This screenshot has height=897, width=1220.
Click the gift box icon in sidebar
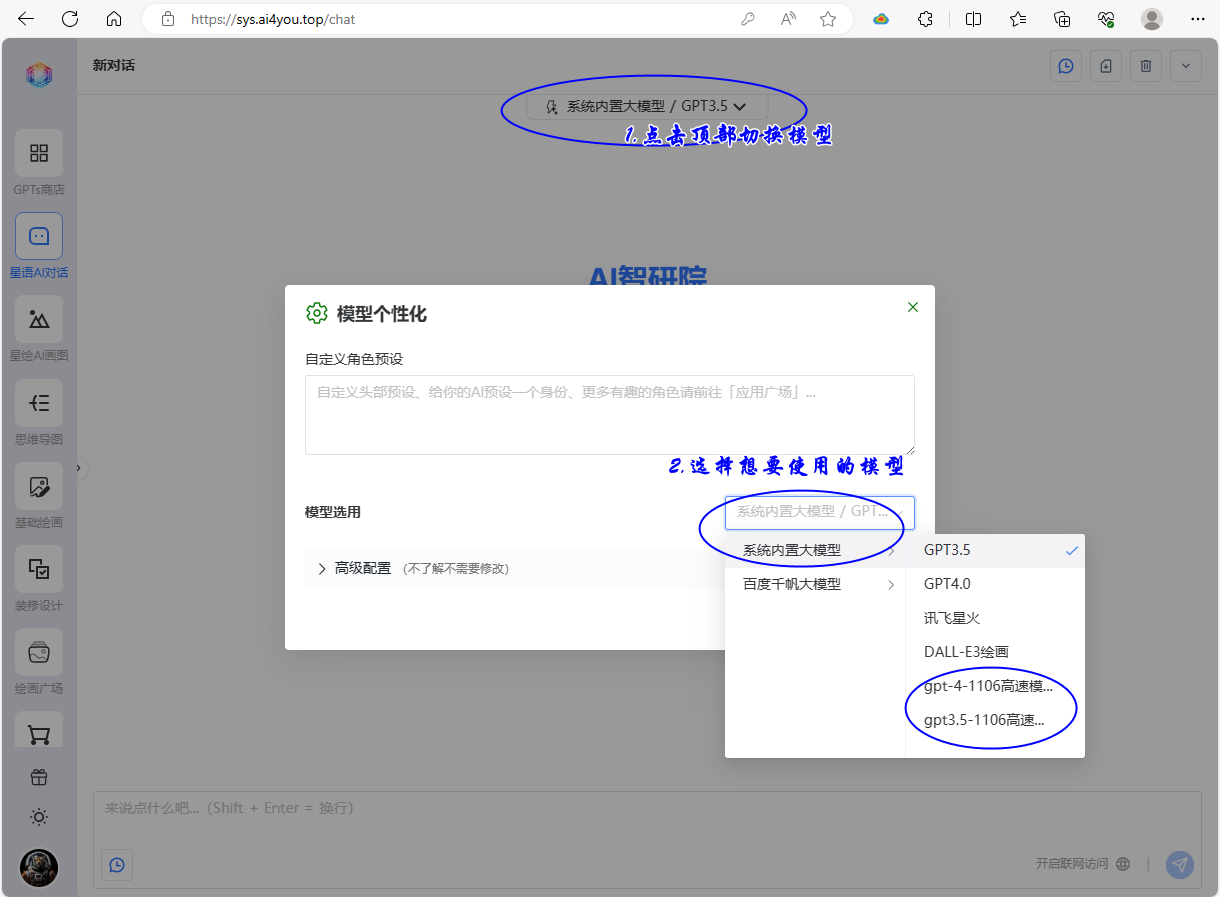pos(39,777)
